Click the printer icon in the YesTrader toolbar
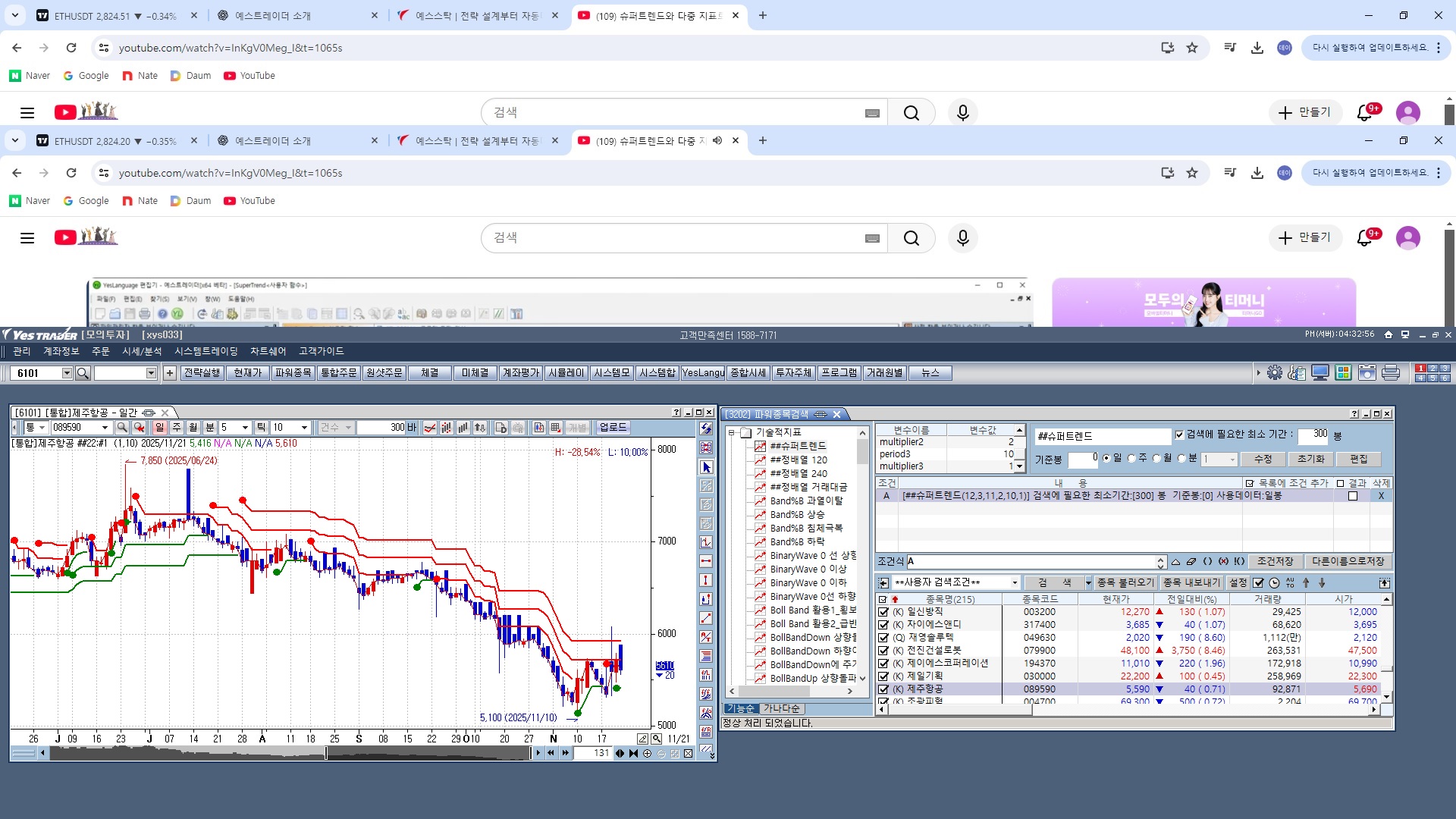This screenshot has width=1456, height=819. click(1391, 373)
